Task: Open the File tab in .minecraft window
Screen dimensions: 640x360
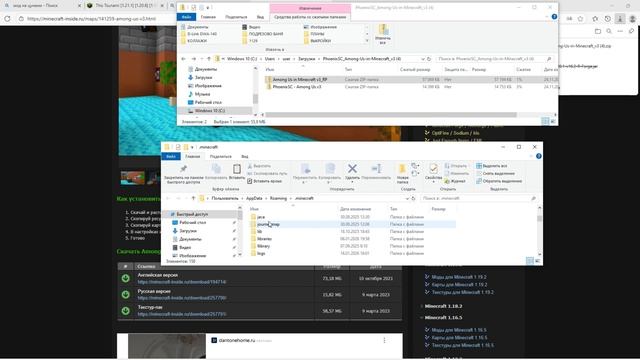Action: pos(171,156)
